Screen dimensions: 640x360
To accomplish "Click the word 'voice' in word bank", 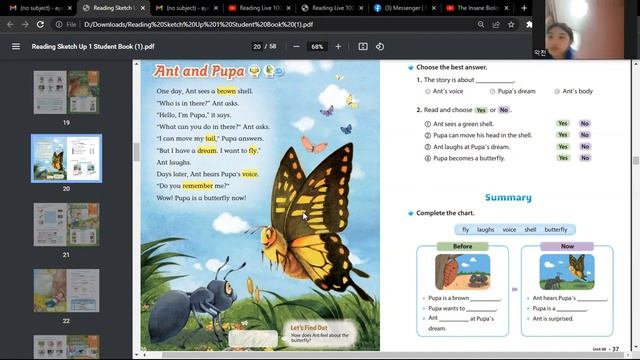I will pyautogui.click(x=509, y=230).
